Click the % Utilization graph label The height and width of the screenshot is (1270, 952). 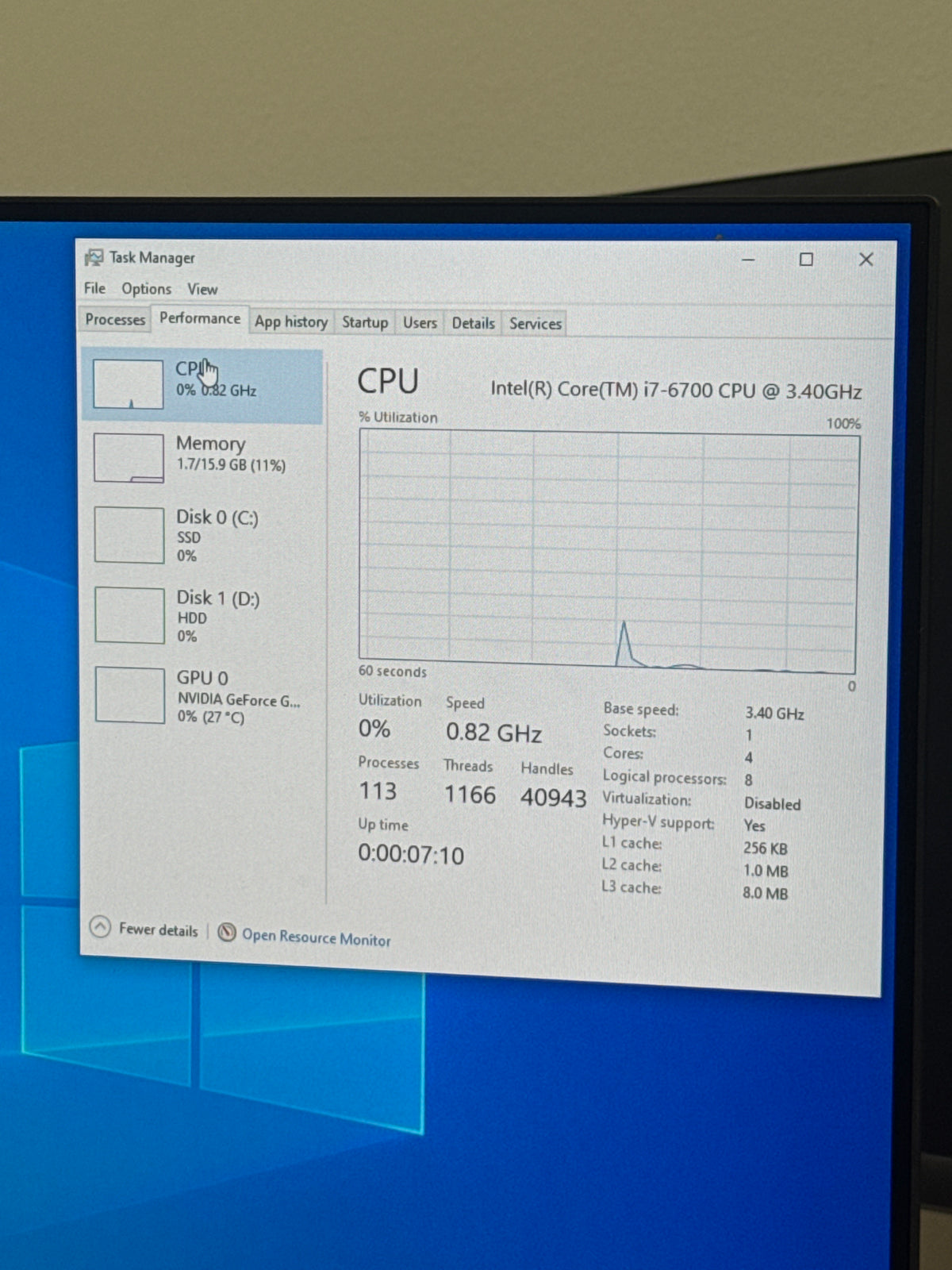(397, 417)
